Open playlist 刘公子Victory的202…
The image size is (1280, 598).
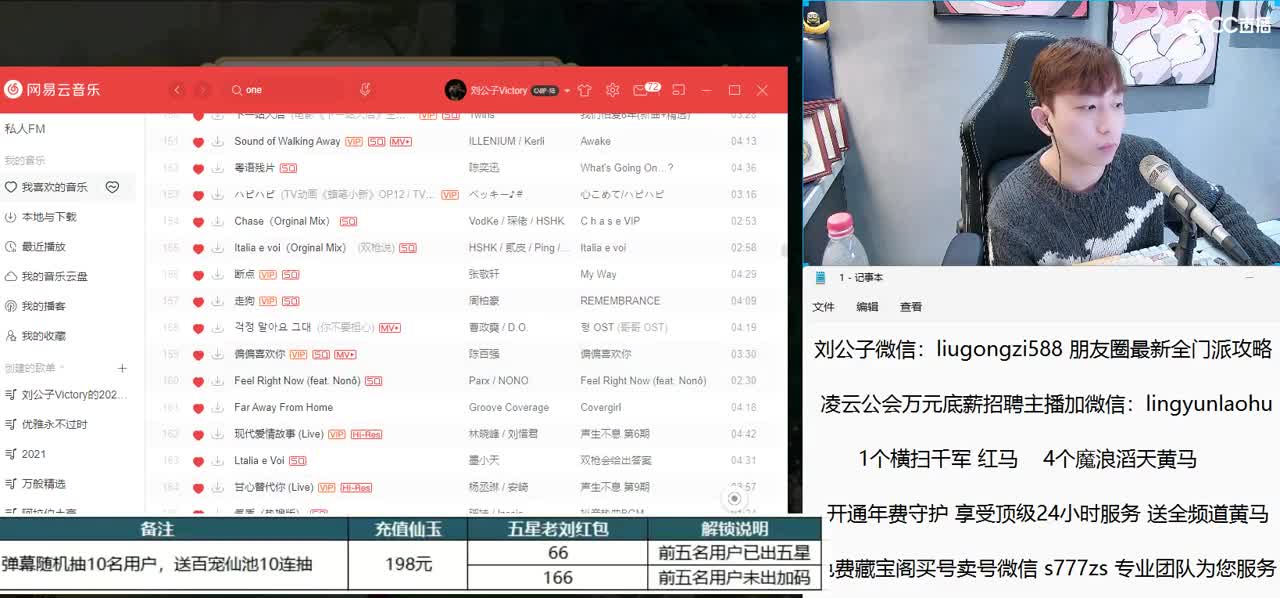tap(75, 395)
